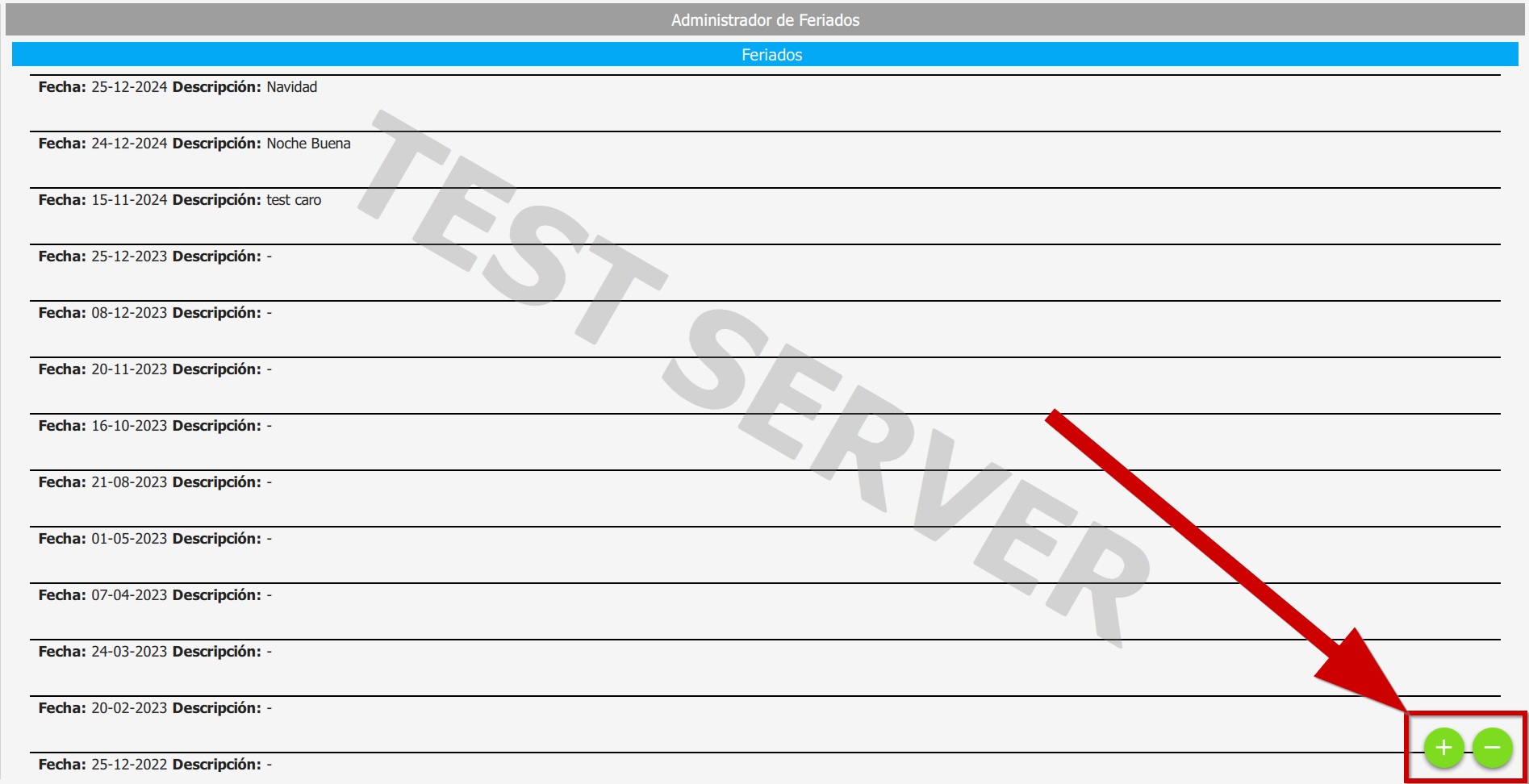Open the holiday row dated 25-12-2022
This screenshot has height=784, width=1529.
coord(129,765)
